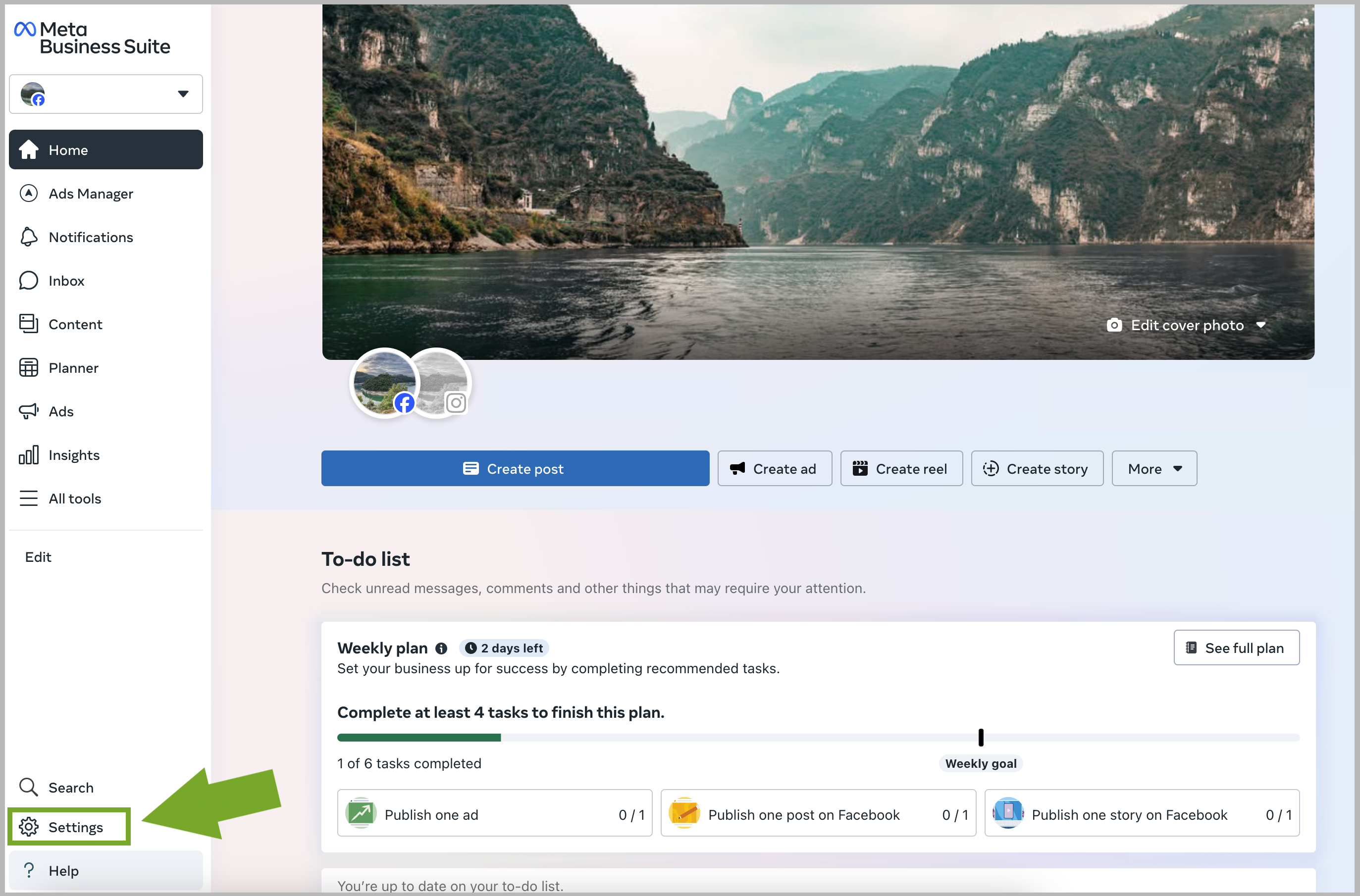The height and width of the screenshot is (896, 1360).
Task: Click the Home house icon
Action: (x=29, y=149)
